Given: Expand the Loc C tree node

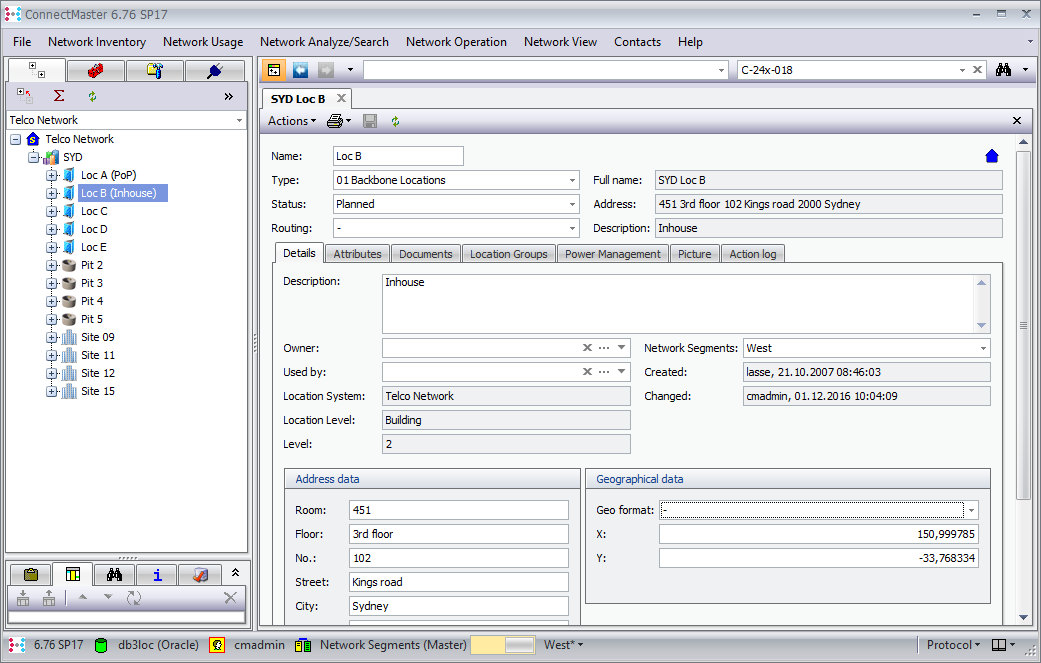Looking at the screenshot, I should [x=52, y=211].
